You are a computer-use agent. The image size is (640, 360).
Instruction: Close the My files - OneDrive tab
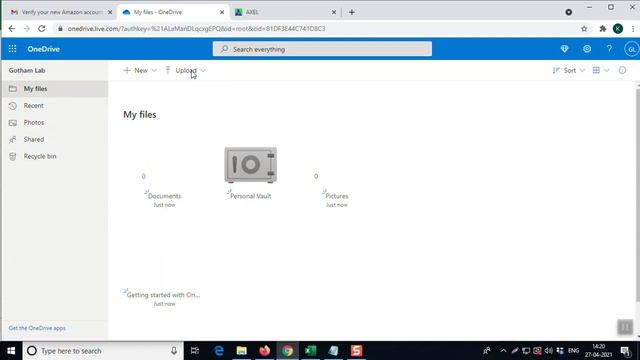[x=222, y=12]
